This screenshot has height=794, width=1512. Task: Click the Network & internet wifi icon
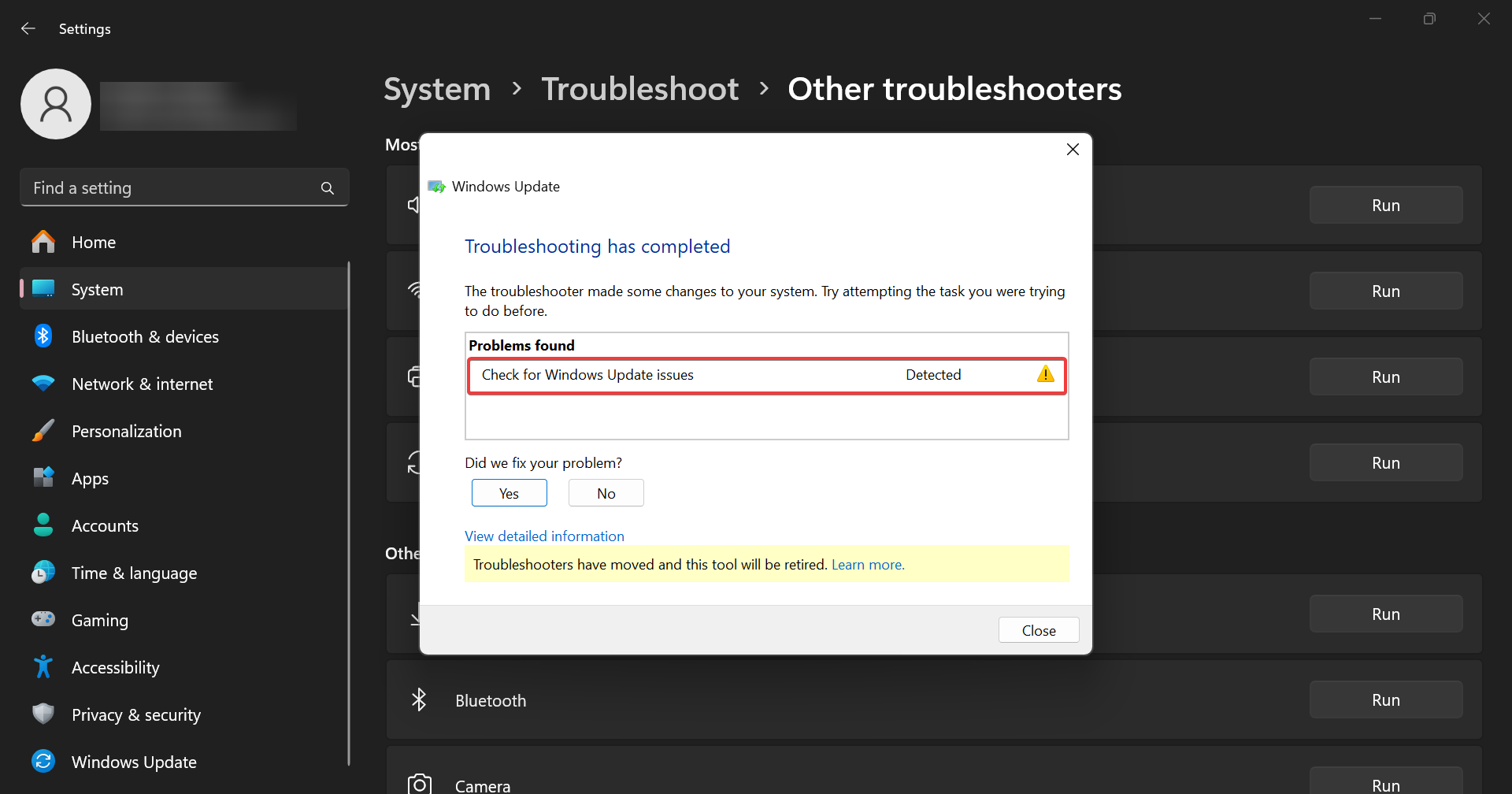coord(43,384)
